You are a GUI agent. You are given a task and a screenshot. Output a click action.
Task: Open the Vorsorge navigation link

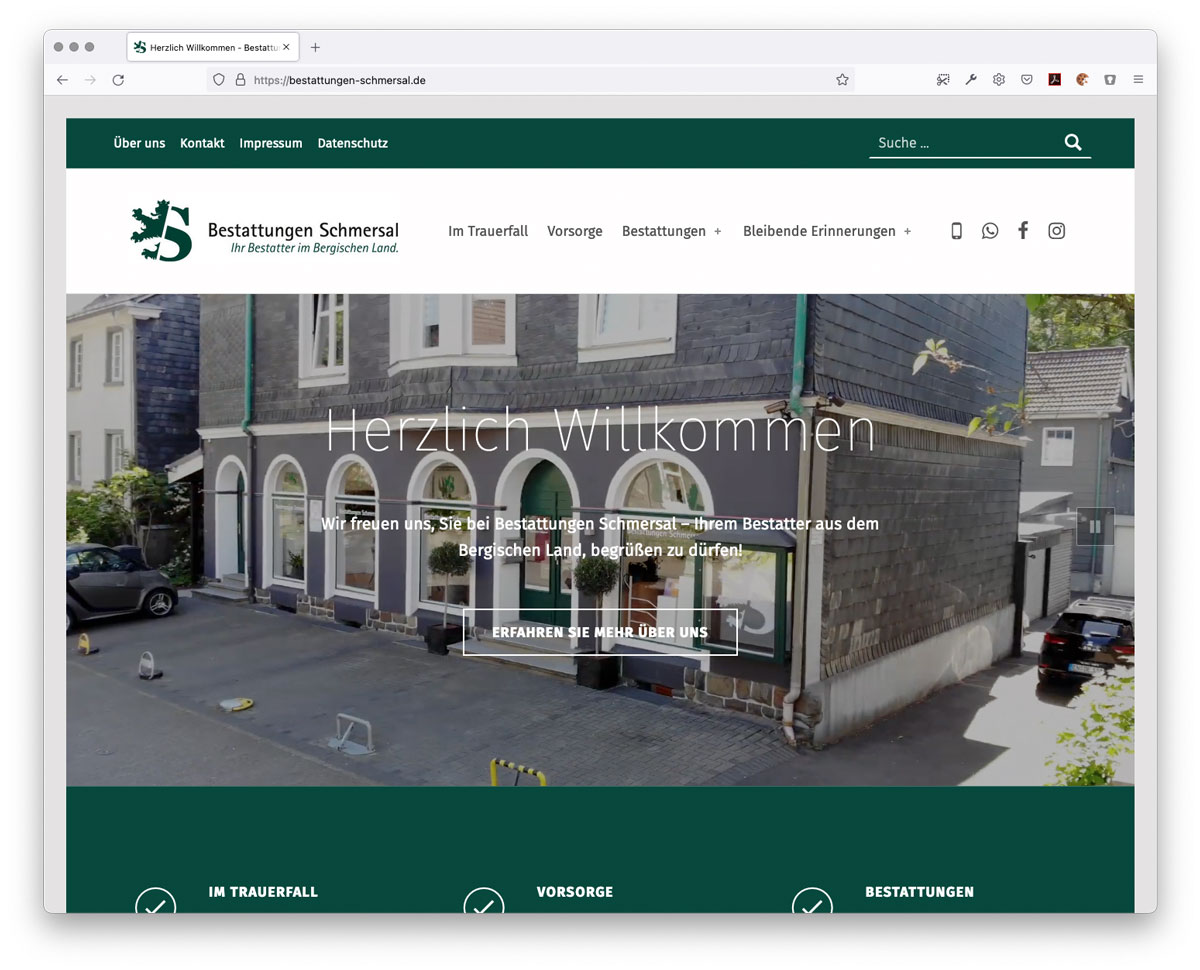(x=574, y=231)
